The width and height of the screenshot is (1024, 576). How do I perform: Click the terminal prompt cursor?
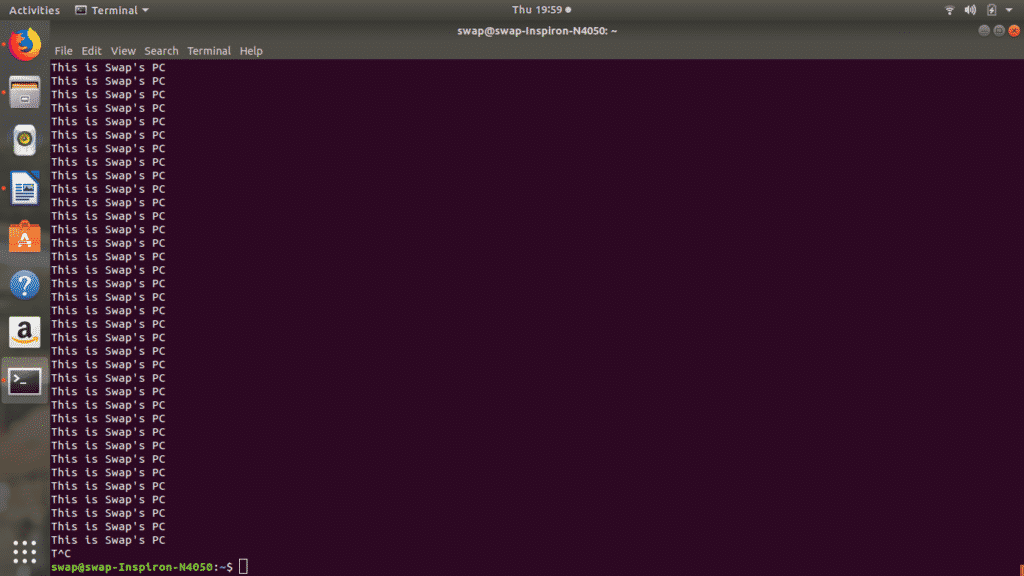tap(243, 567)
